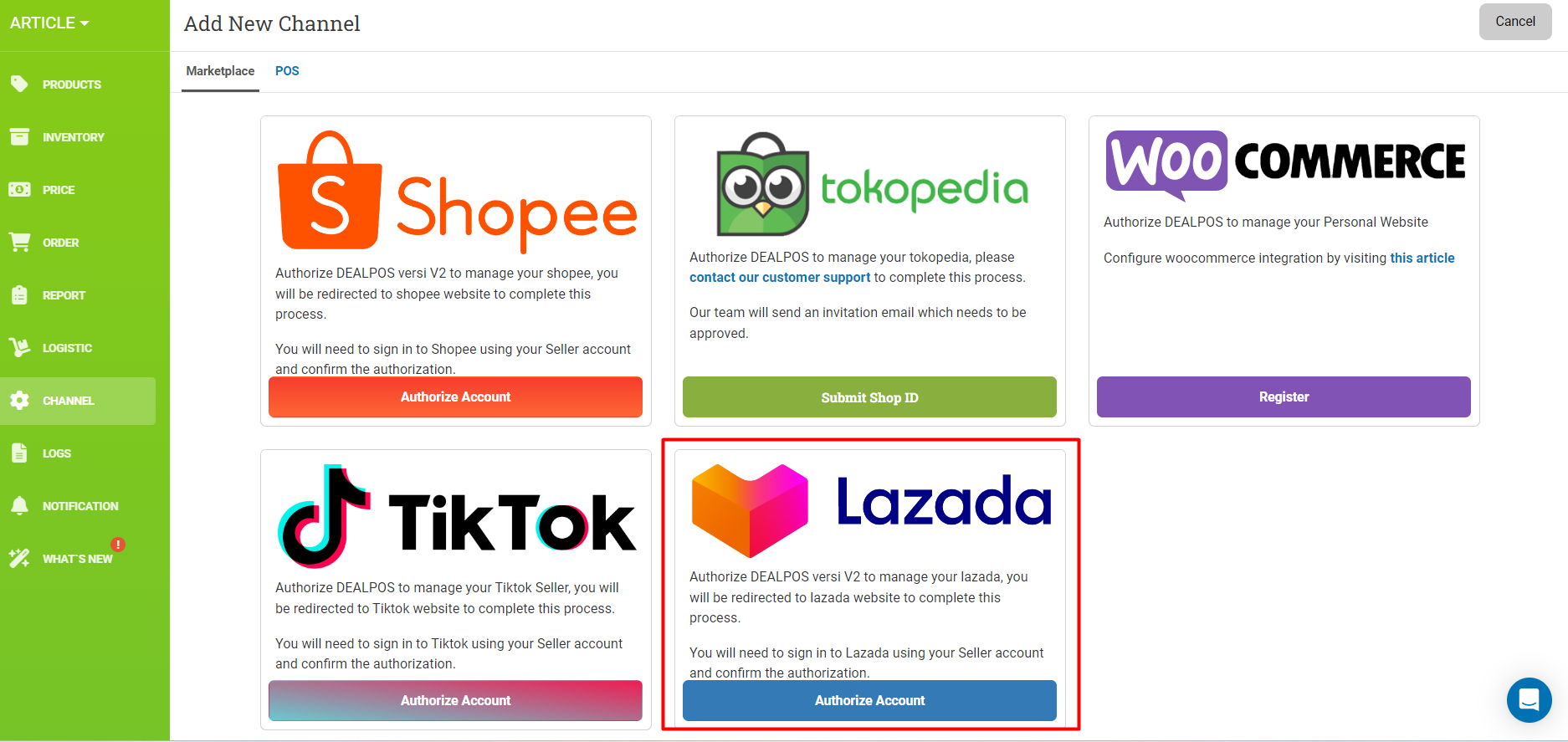This screenshot has height=742, width=1568.
Task: Open the chat support bubble
Action: tap(1529, 699)
